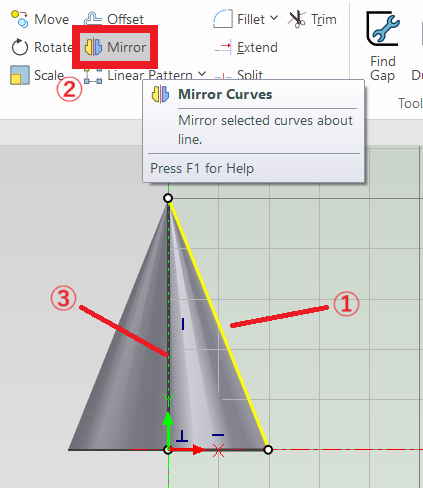Select the Move tool icon
Image resolution: width=423 pixels, height=488 pixels.
click(20, 18)
